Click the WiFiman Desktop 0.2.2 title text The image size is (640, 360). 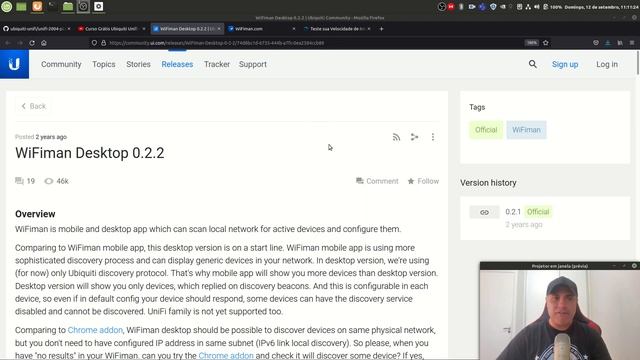point(89,153)
